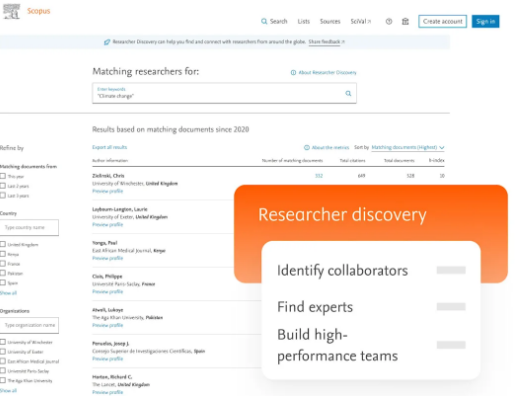Click author name Penuelas, Josep J.

point(111,343)
